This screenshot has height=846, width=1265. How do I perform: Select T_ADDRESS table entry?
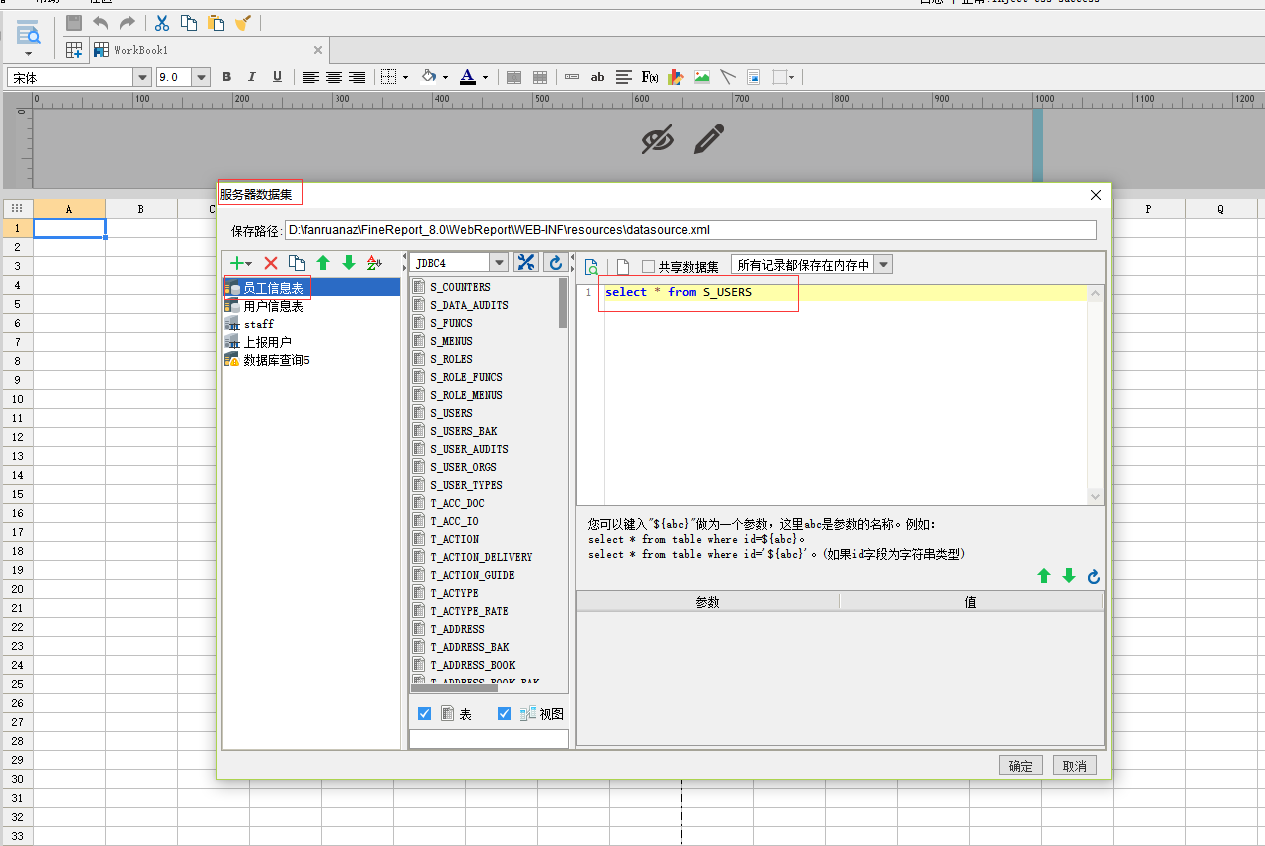tap(457, 629)
